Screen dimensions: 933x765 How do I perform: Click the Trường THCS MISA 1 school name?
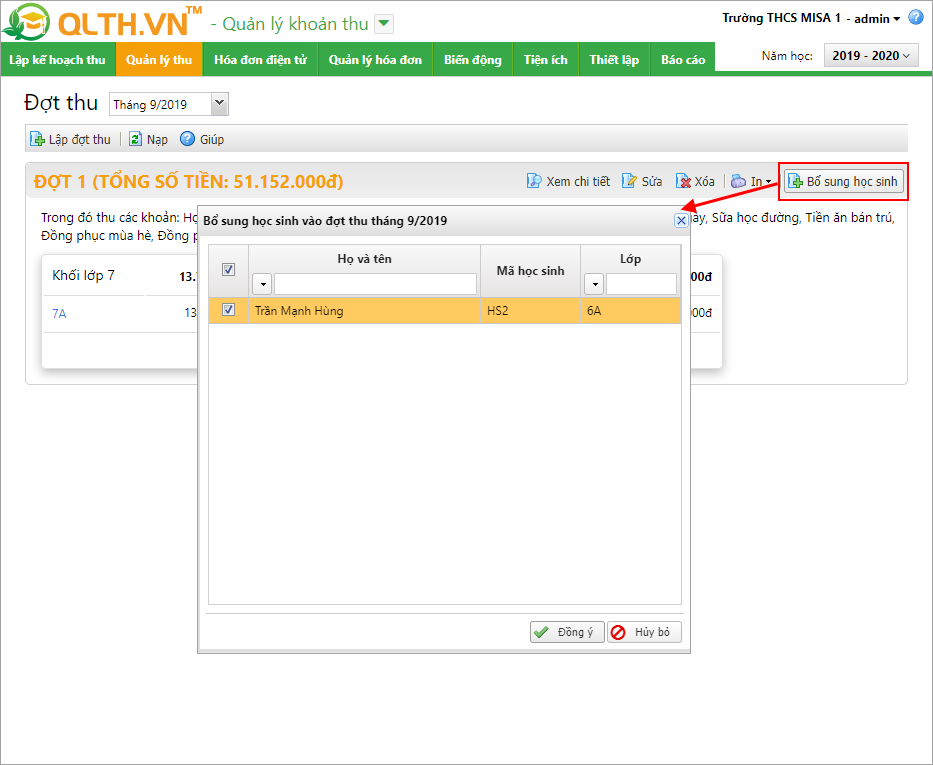782,18
